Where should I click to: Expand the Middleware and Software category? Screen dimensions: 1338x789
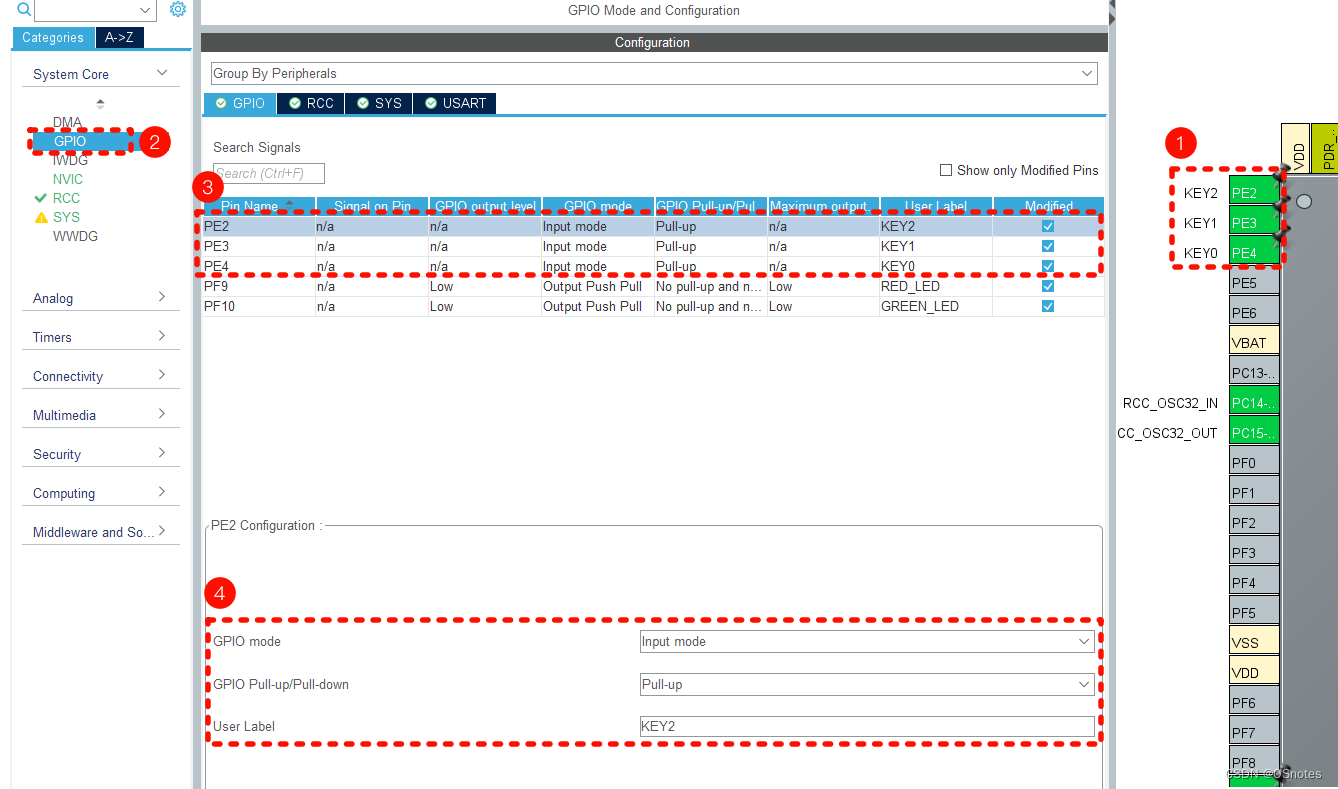click(x=100, y=532)
